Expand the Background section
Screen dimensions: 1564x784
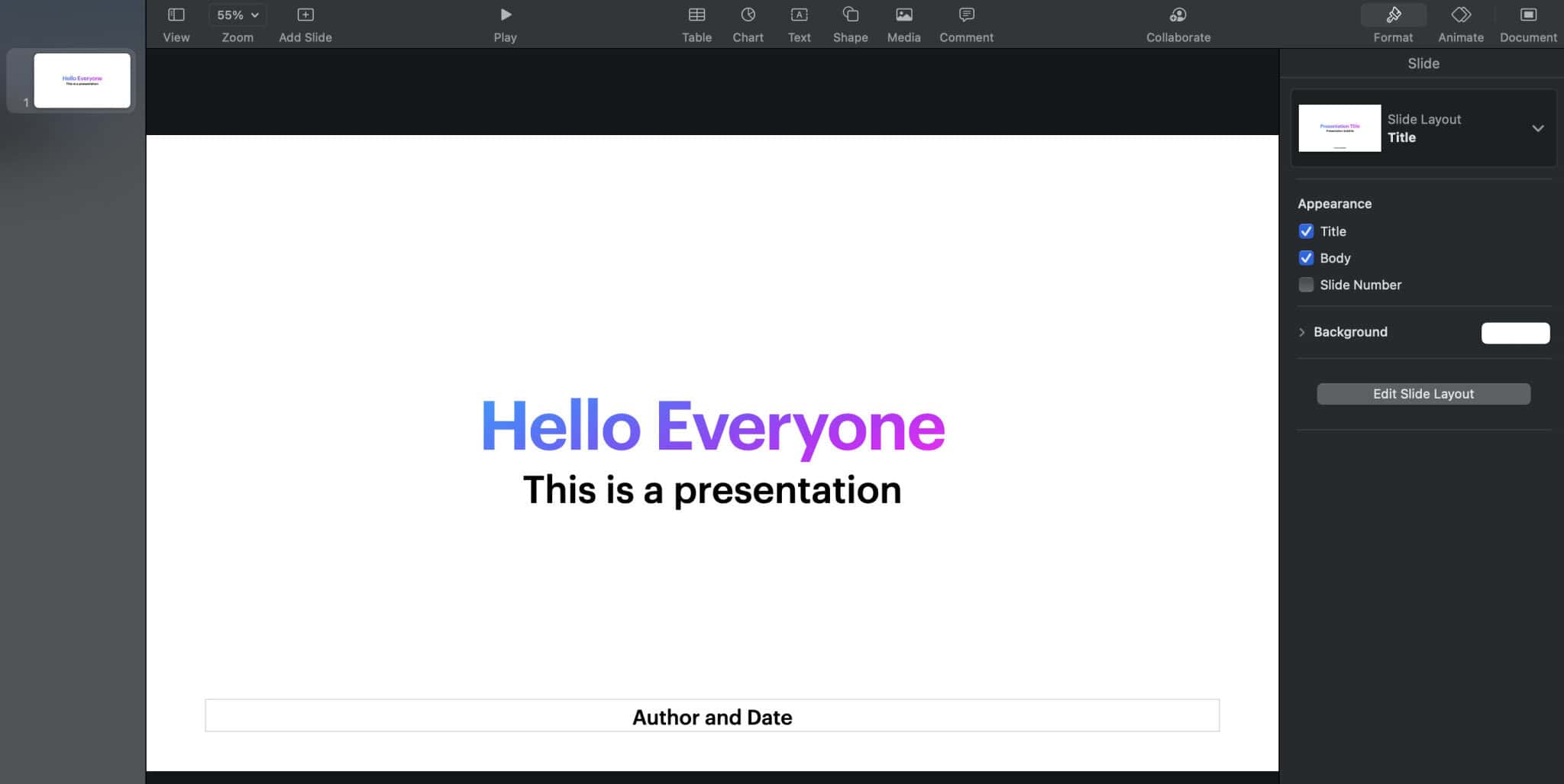(x=1301, y=332)
